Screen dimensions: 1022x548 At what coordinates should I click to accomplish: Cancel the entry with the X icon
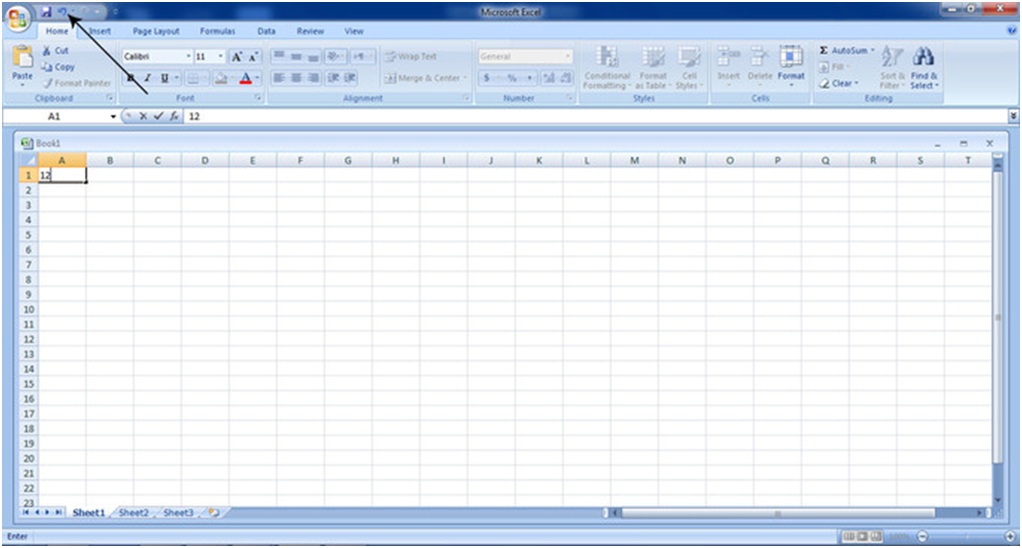point(144,117)
